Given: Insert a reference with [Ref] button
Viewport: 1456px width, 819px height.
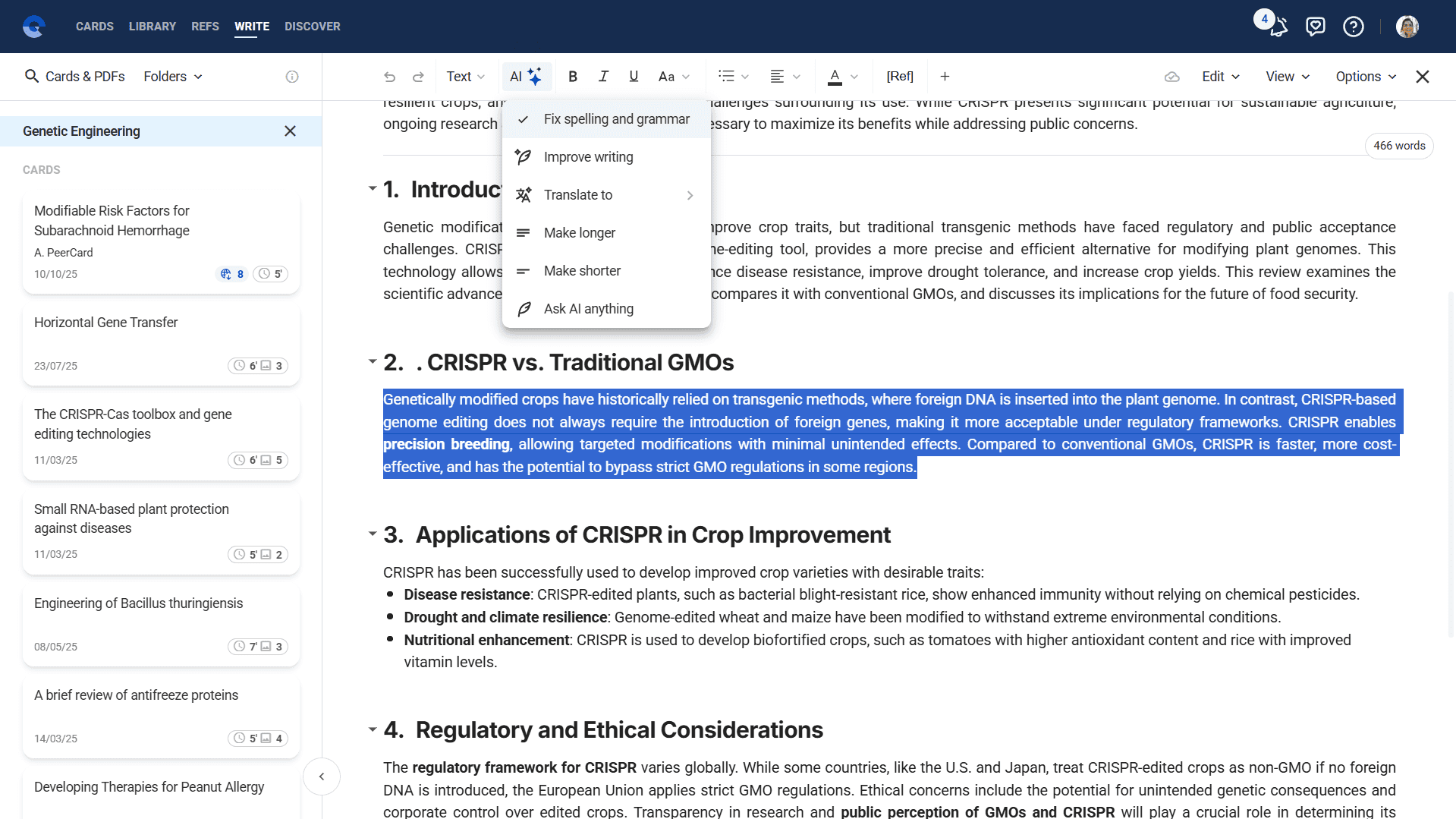Looking at the screenshot, I should pyautogui.click(x=899, y=77).
